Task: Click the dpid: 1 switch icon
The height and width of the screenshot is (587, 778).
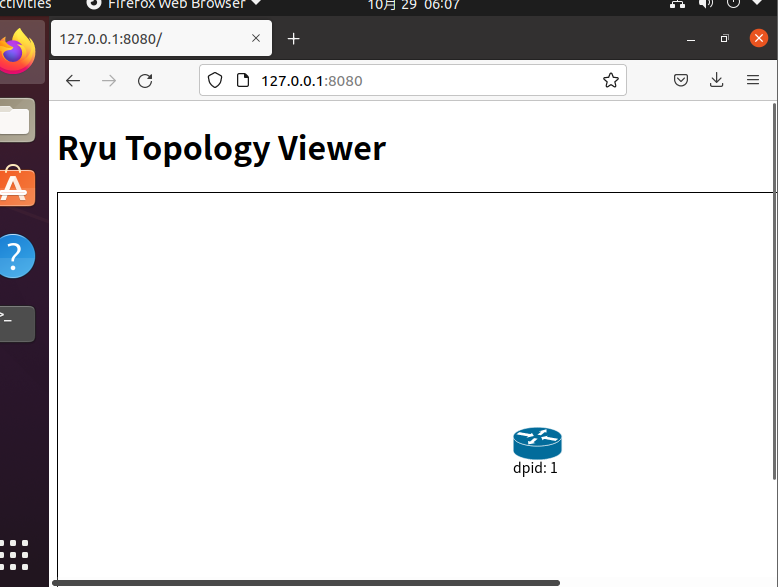Action: 537,443
